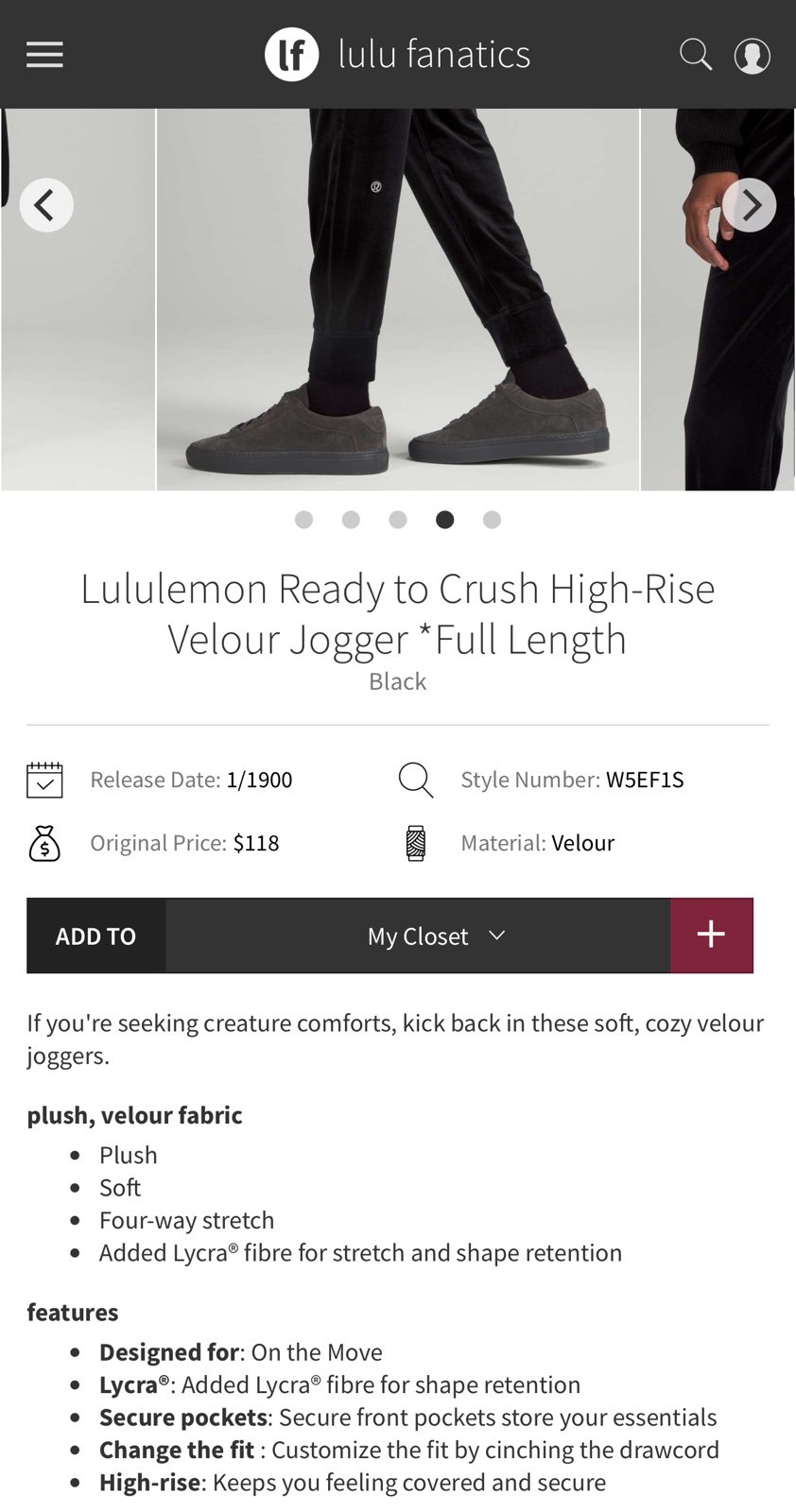Select the fifth carousel dot
796x1512 pixels.
click(x=492, y=520)
